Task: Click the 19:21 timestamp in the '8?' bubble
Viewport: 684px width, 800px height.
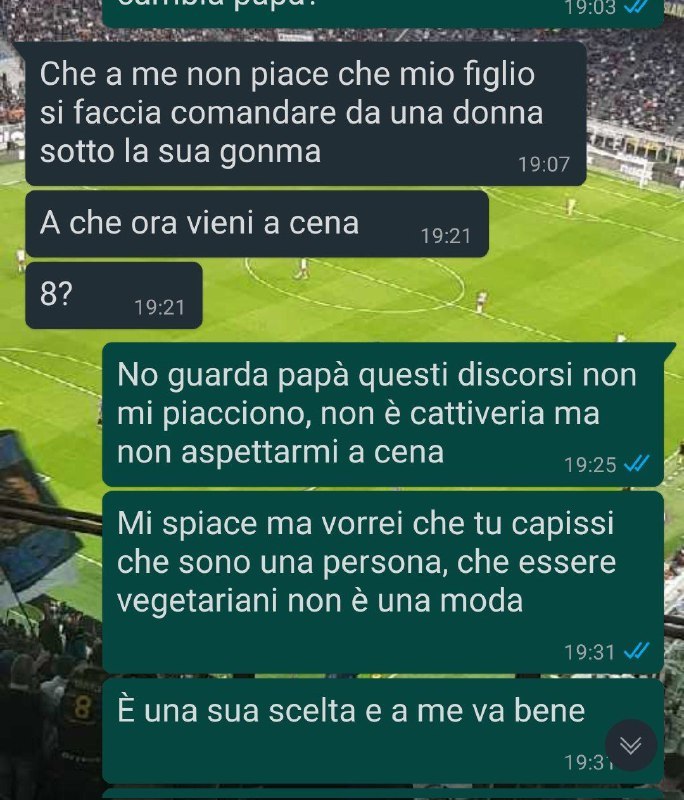Action: pyautogui.click(x=159, y=308)
